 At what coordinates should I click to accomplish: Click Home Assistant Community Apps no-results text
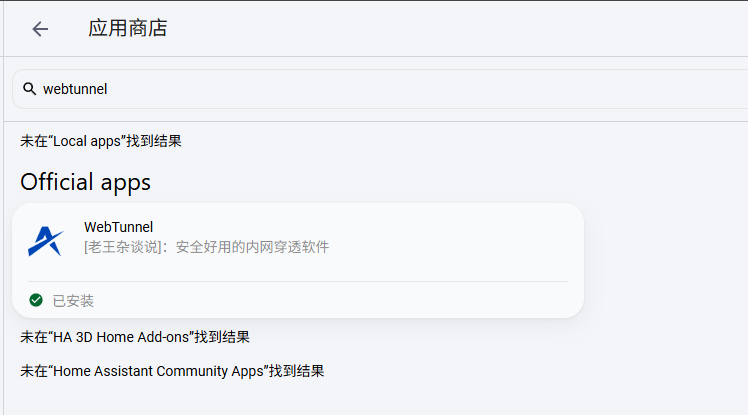(x=172, y=371)
